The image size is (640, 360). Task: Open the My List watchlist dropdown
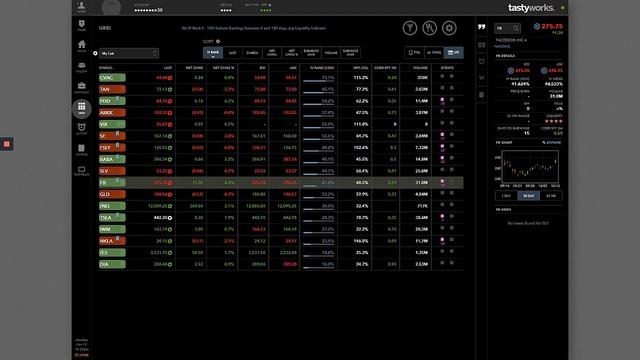click(129, 53)
